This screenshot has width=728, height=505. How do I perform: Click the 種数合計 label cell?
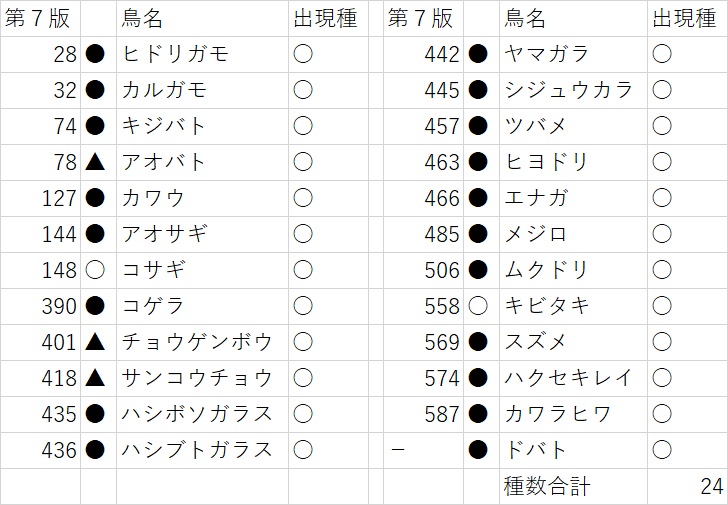pos(546,487)
